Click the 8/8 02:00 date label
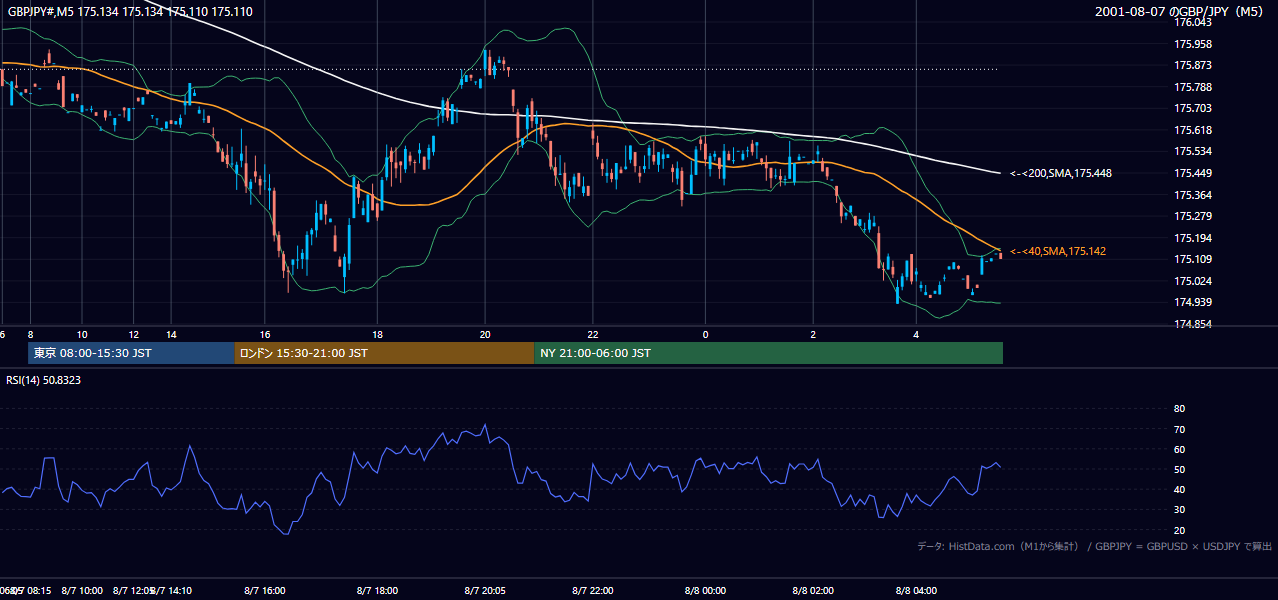The image size is (1278, 600). click(x=813, y=591)
